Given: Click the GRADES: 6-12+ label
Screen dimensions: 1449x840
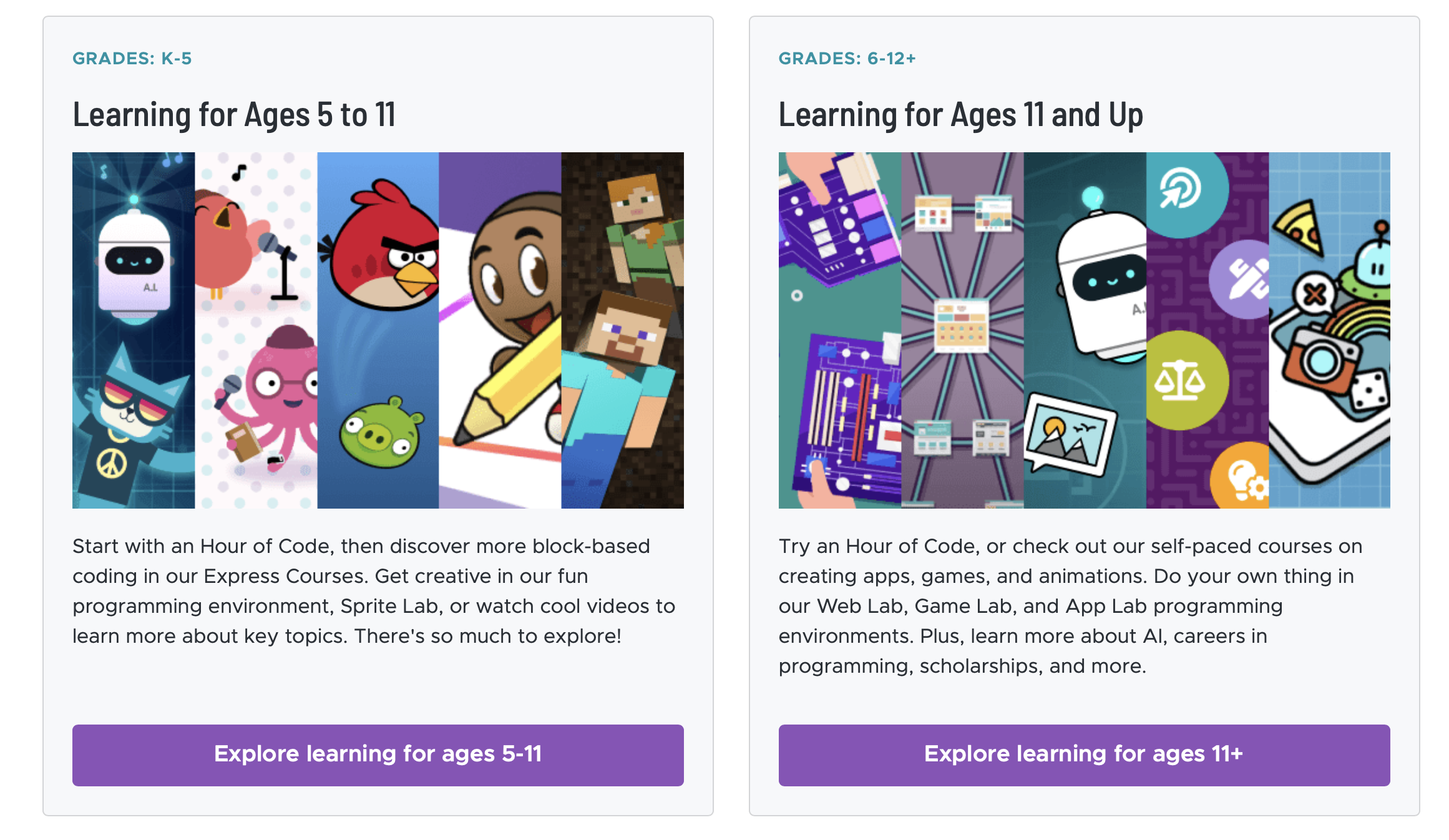Looking at the screenshot, I should 847,59.
